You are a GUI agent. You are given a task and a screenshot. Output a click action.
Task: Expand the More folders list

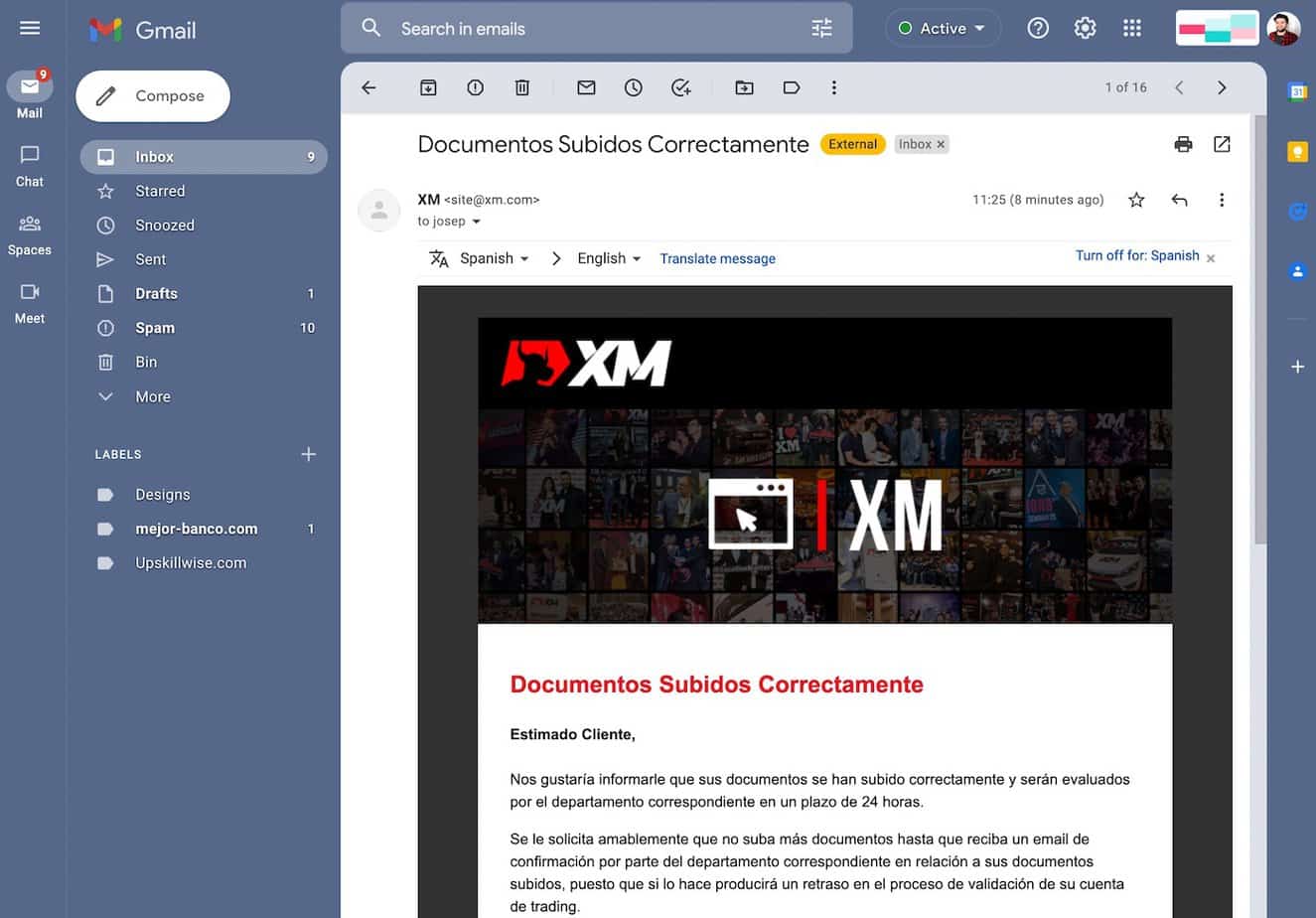[x=204, y=396]
